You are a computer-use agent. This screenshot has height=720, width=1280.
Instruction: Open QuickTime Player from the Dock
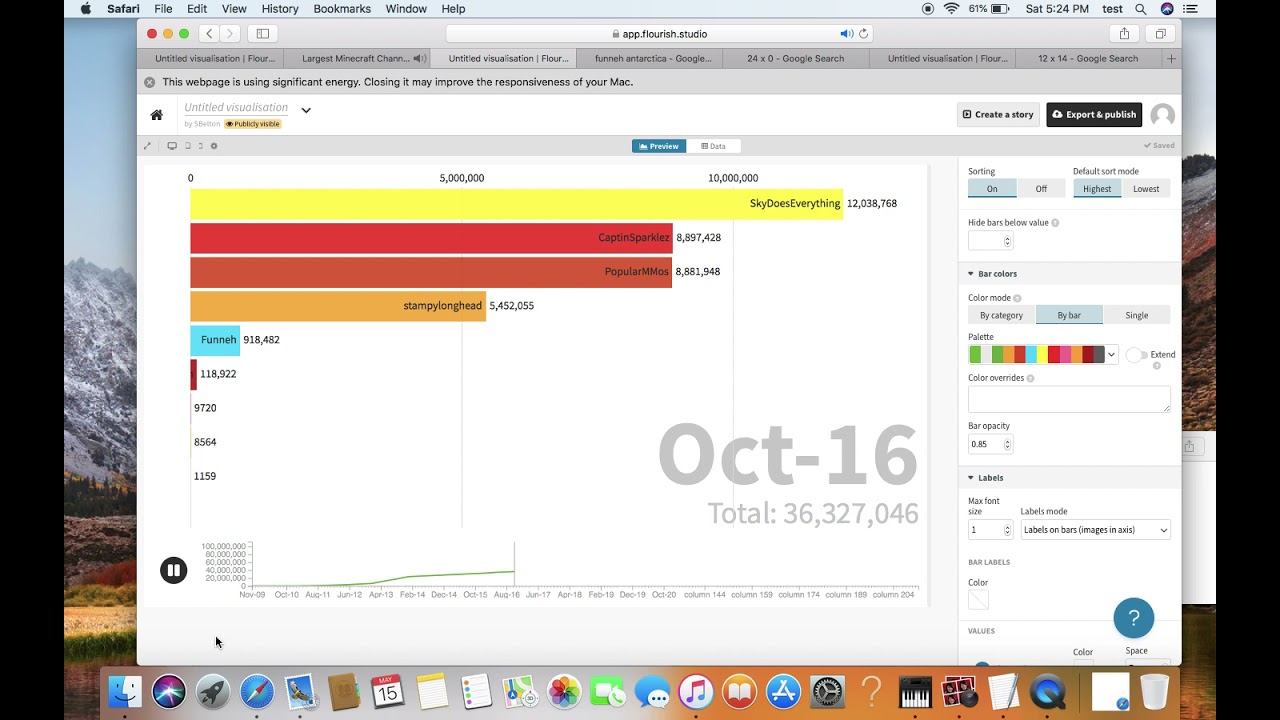1047,691
